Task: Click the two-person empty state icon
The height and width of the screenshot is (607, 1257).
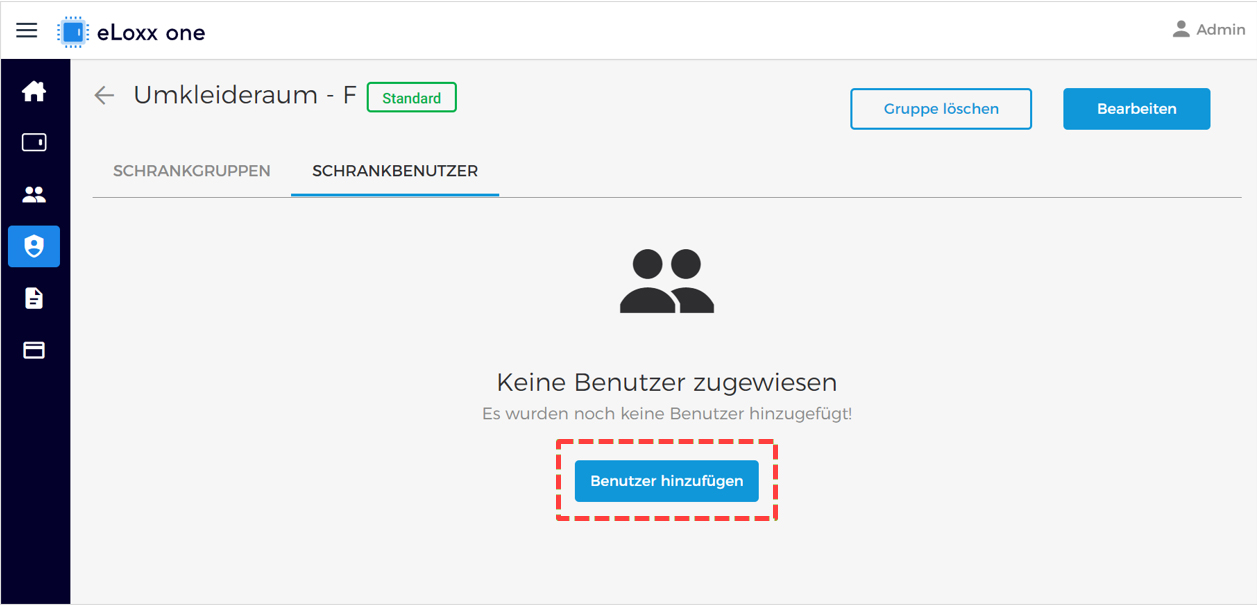Action: pyautogui.click(x=667, y=282)
